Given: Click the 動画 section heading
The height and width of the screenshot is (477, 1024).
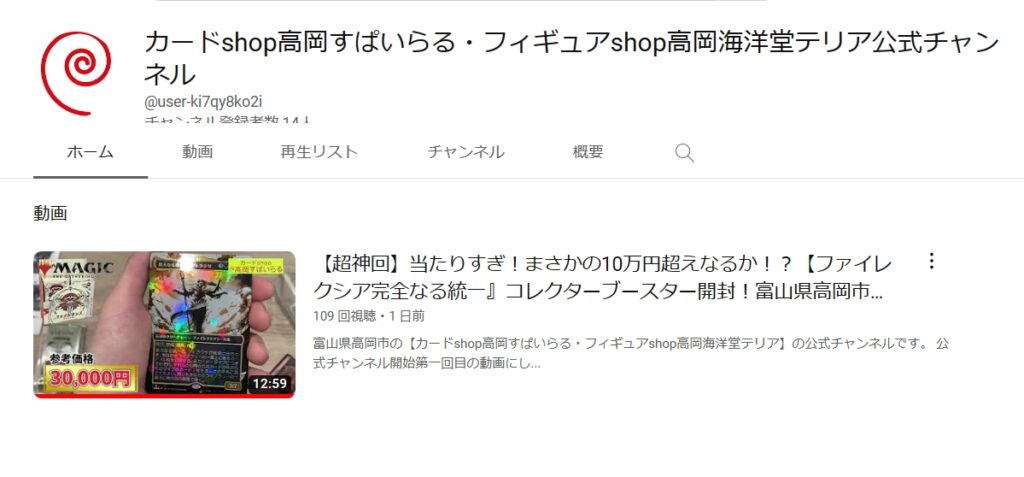Looking at the screenshot, I should point(50,213).
